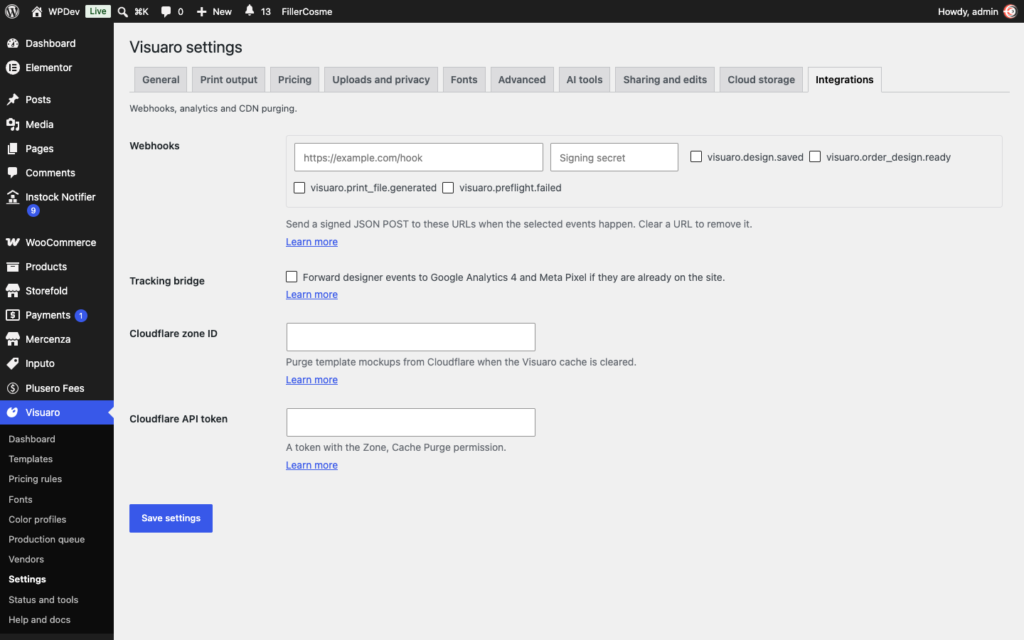Switch to the Print output tab
This screenshot has height=640, width=1024.
tap(229, 80)
